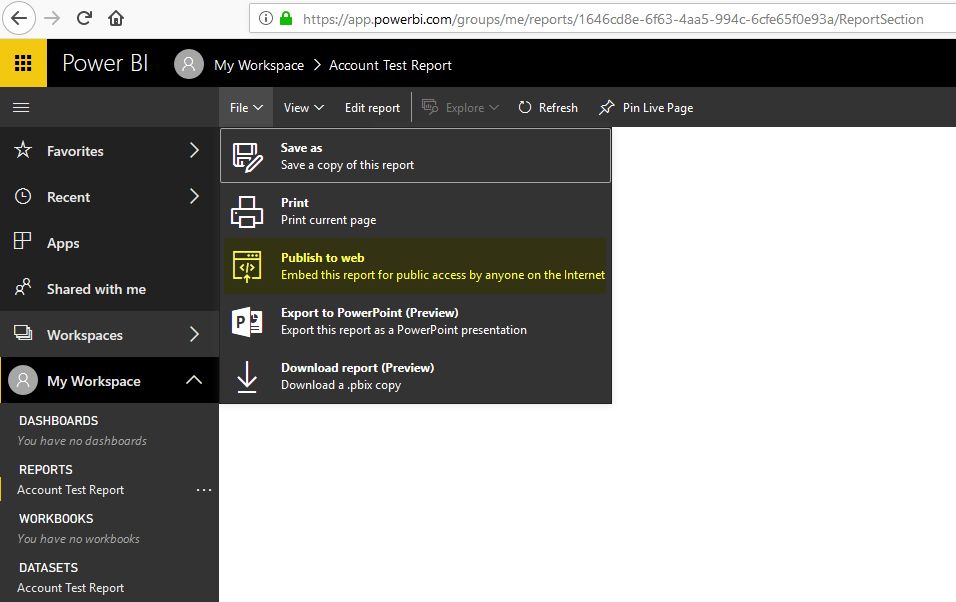Open Account Test Report under DATASETS

coord(71,588)
